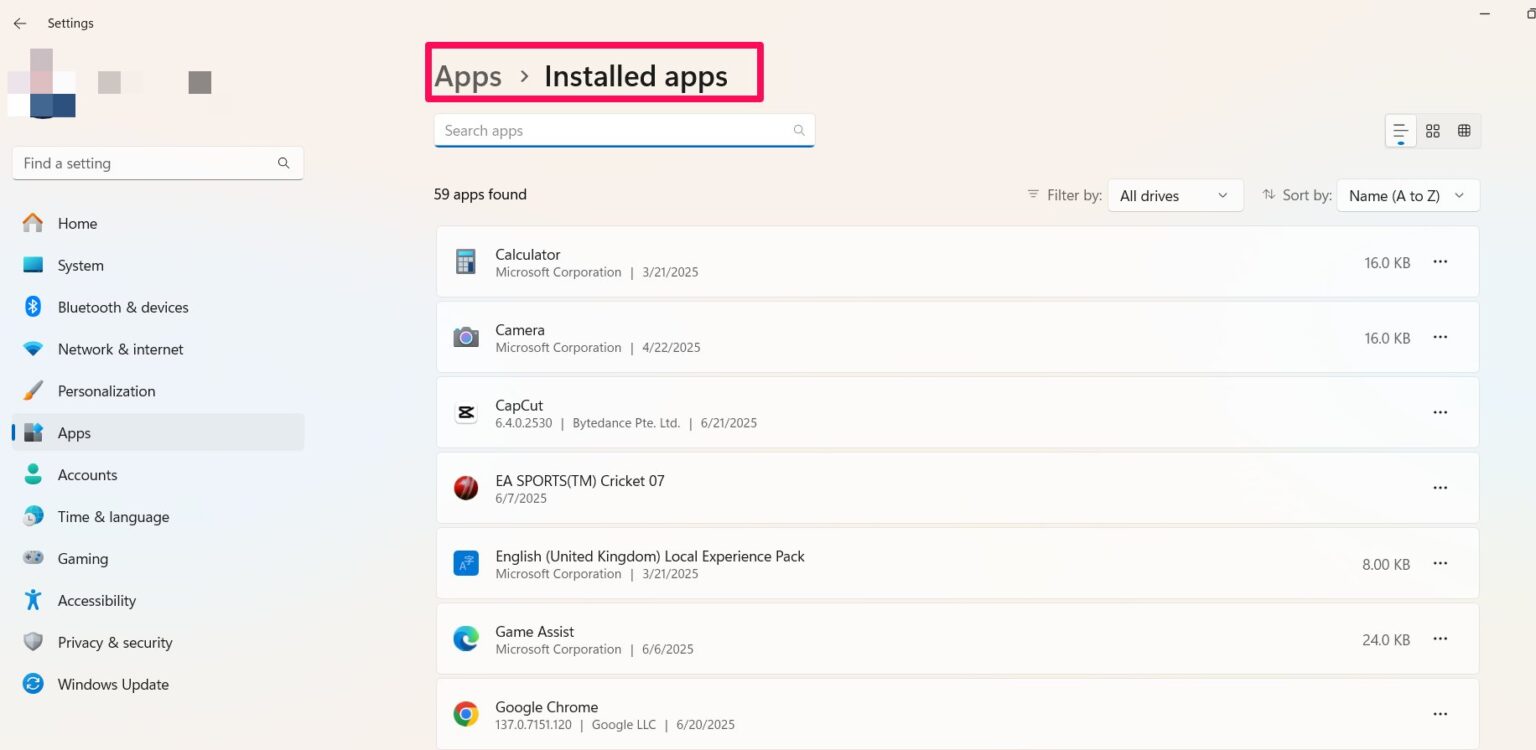The image size is (1536, 750).
Task: Open the options menu for Google Chrome
Action: [1440, 712]
